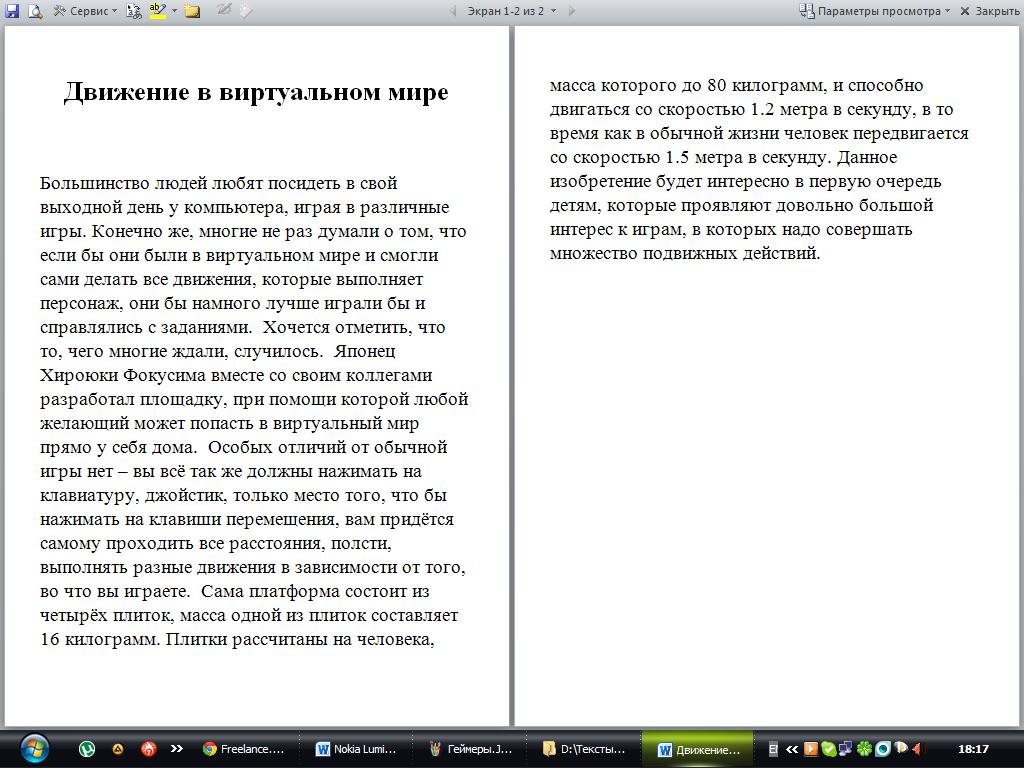Click the green checkmark tray icon
The image size is (1024, 768).
click(x=828, y=749)
